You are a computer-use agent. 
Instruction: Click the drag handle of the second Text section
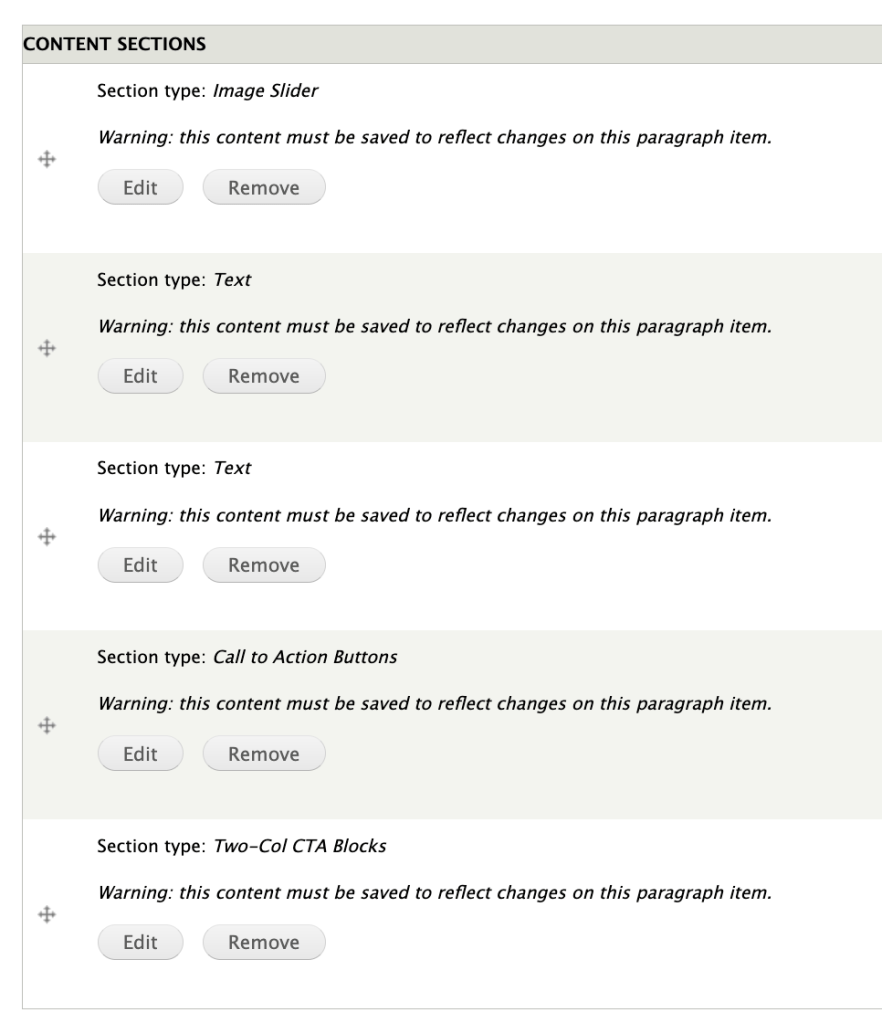pyautogui.click(x=44, y=537)
